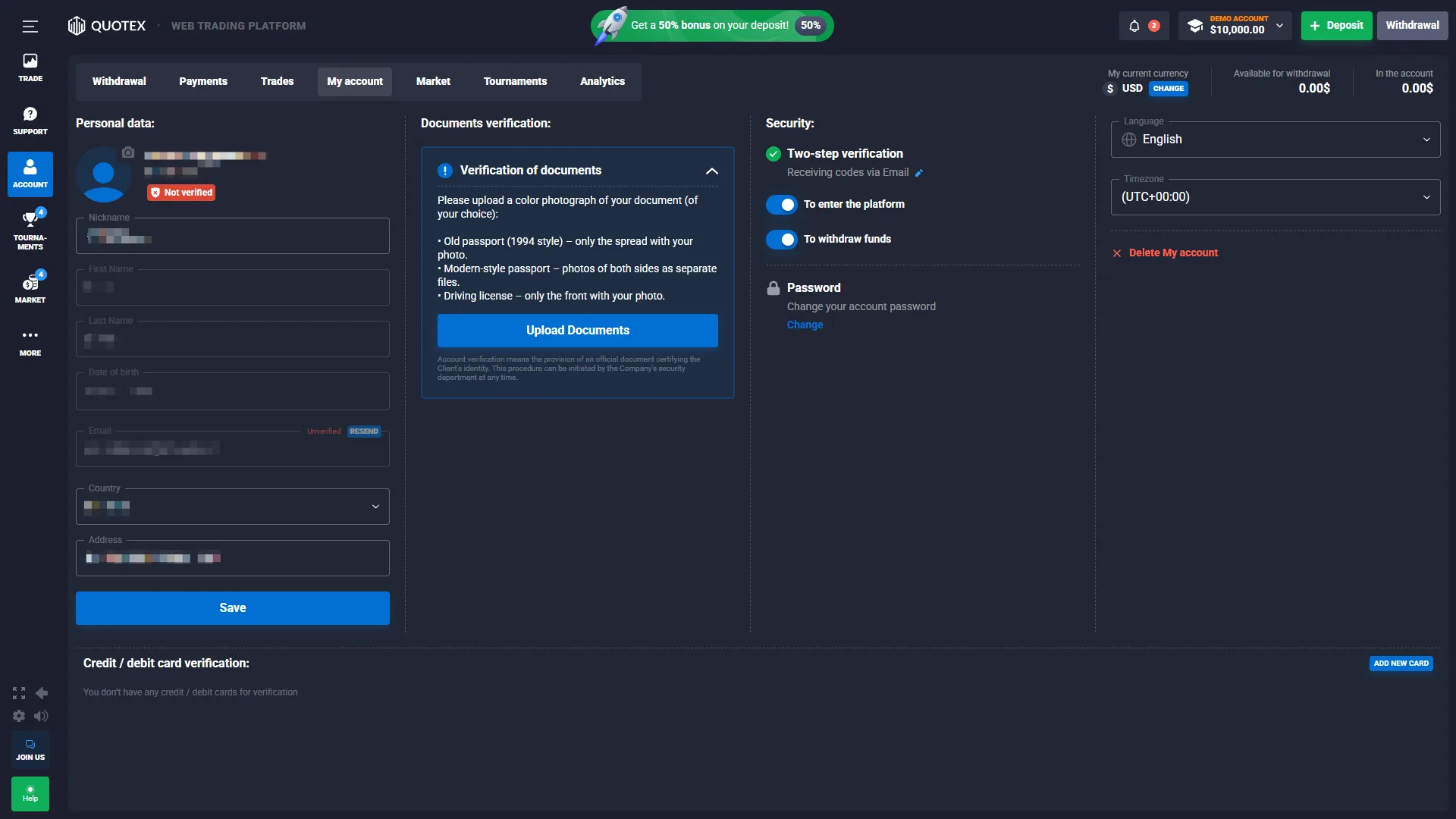
Task: Click into the First Name field
Action: [233, 288]
